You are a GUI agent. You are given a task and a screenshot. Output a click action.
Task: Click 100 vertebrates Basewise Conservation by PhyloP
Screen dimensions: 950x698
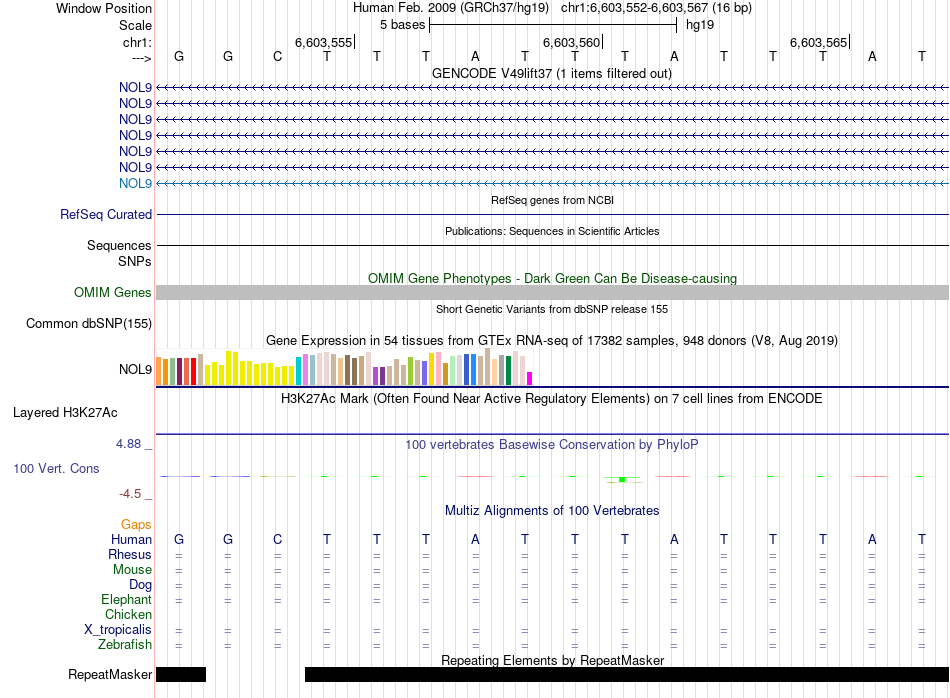[x=552, y=445]
